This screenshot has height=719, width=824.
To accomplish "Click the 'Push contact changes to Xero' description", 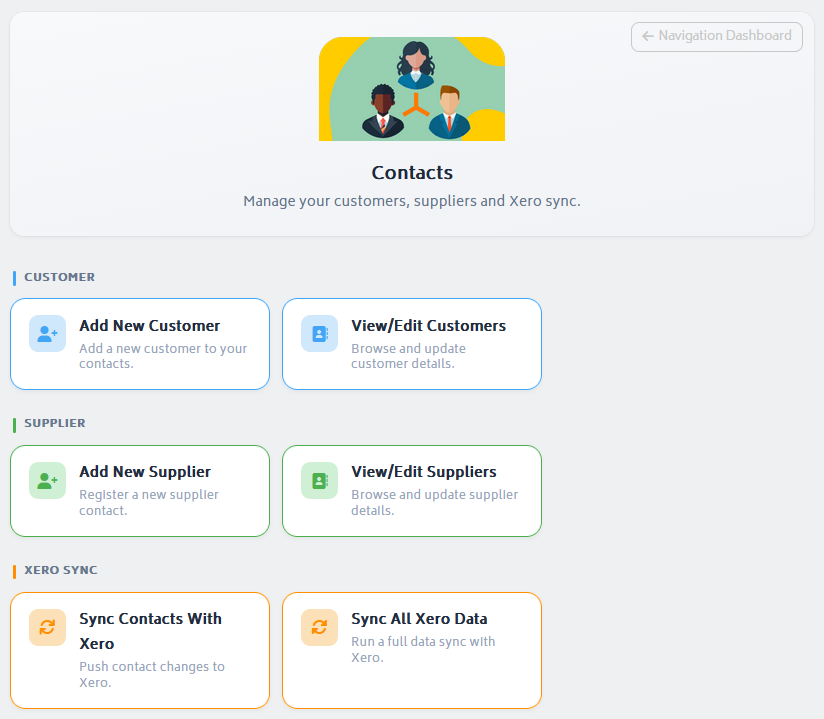I will tap(152, 674).
